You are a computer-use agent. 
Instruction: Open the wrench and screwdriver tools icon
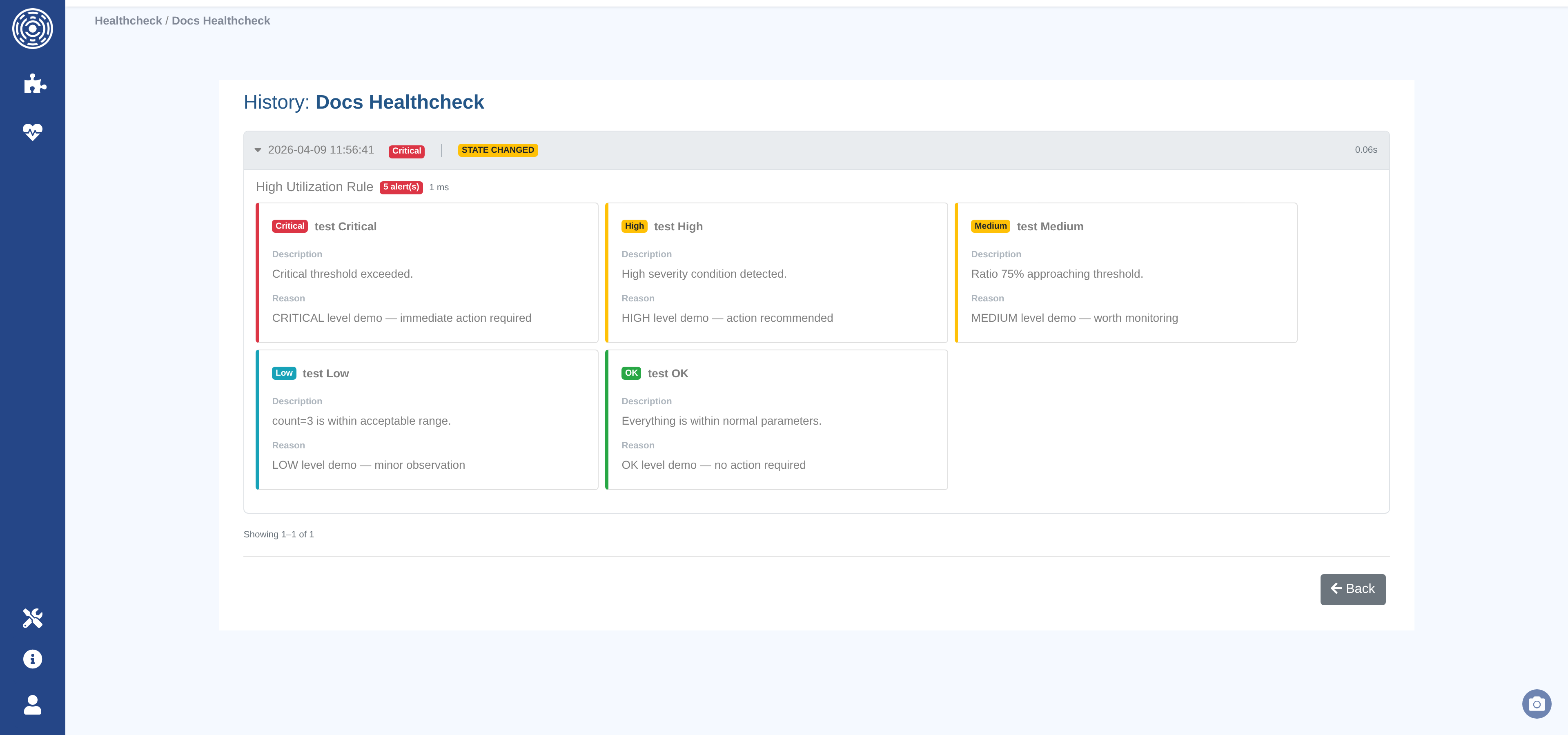pyautogui.click(x=32, y=617)
